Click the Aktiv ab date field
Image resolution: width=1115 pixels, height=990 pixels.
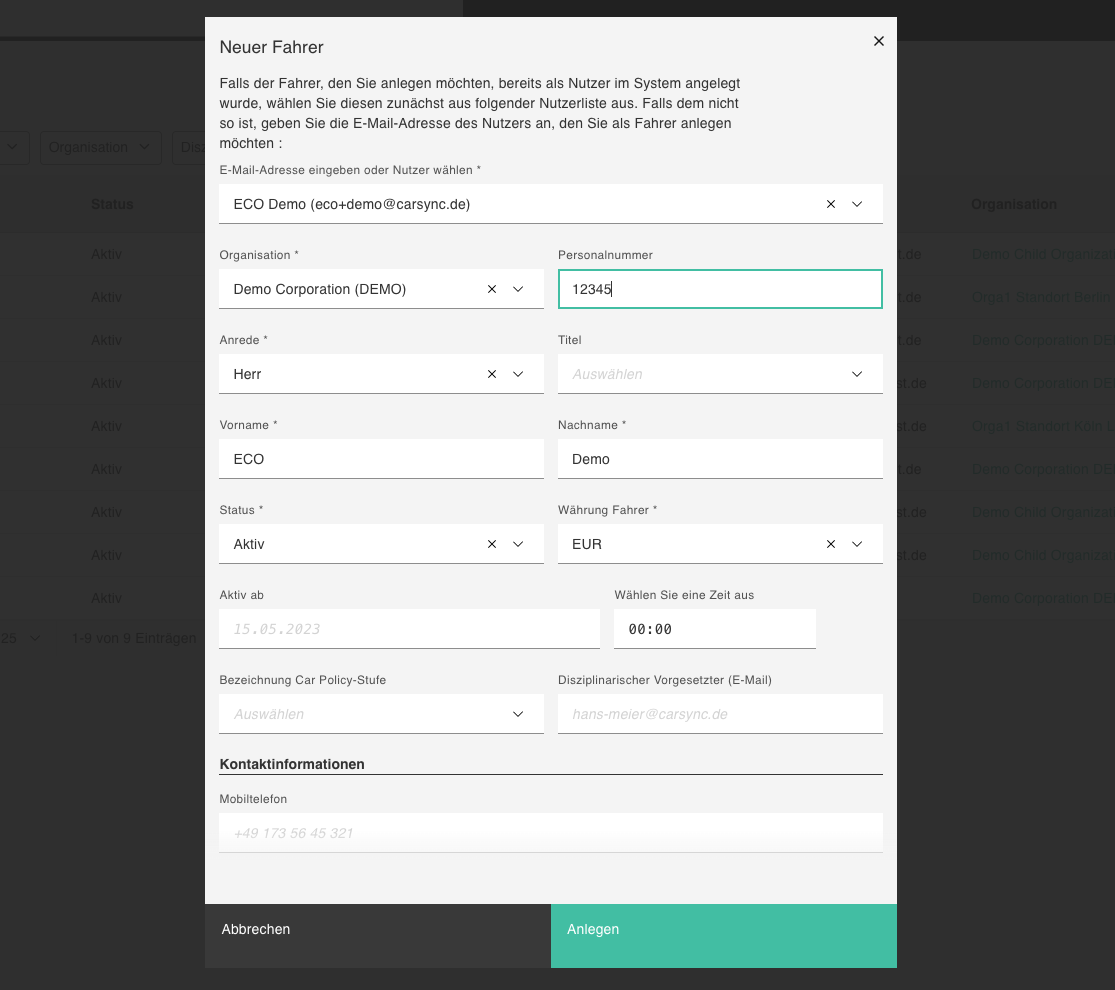[x=409, y=629]
